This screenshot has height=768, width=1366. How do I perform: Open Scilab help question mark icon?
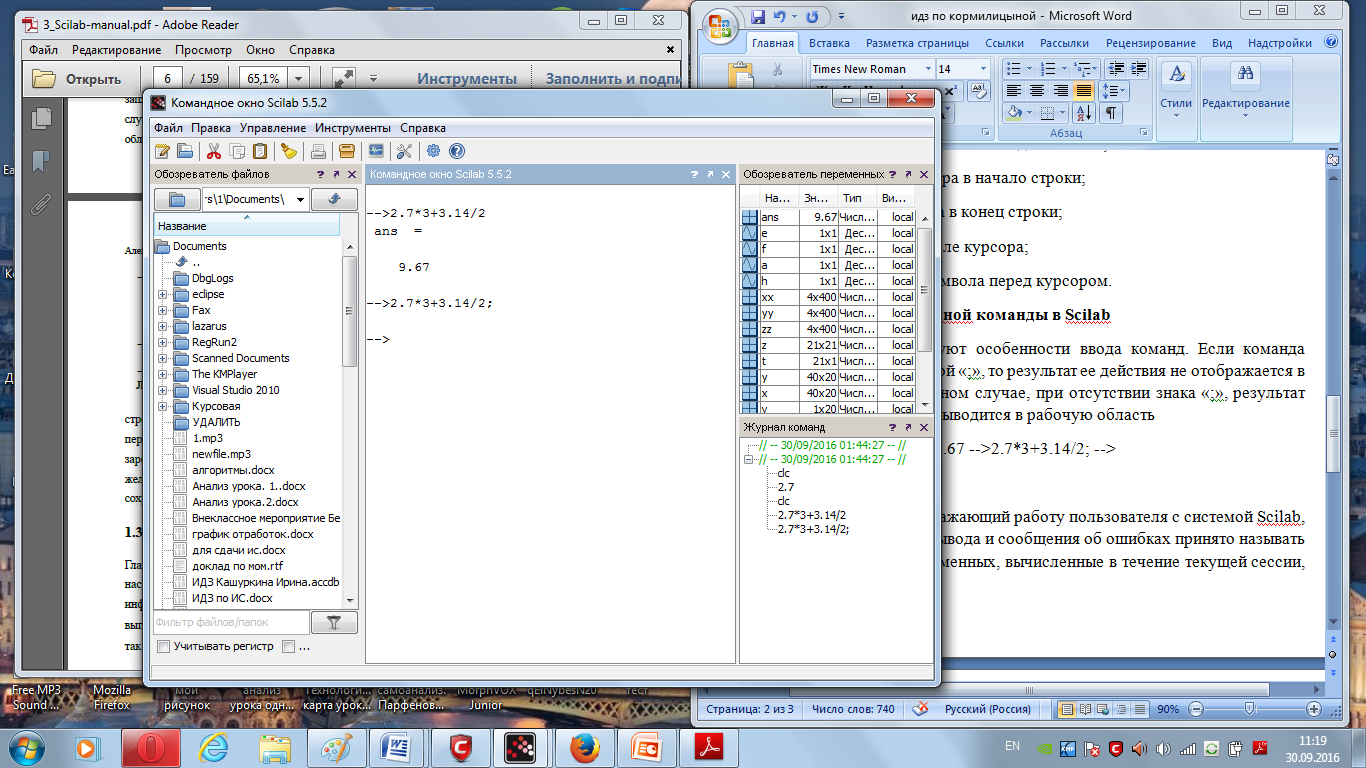(457, 152)
